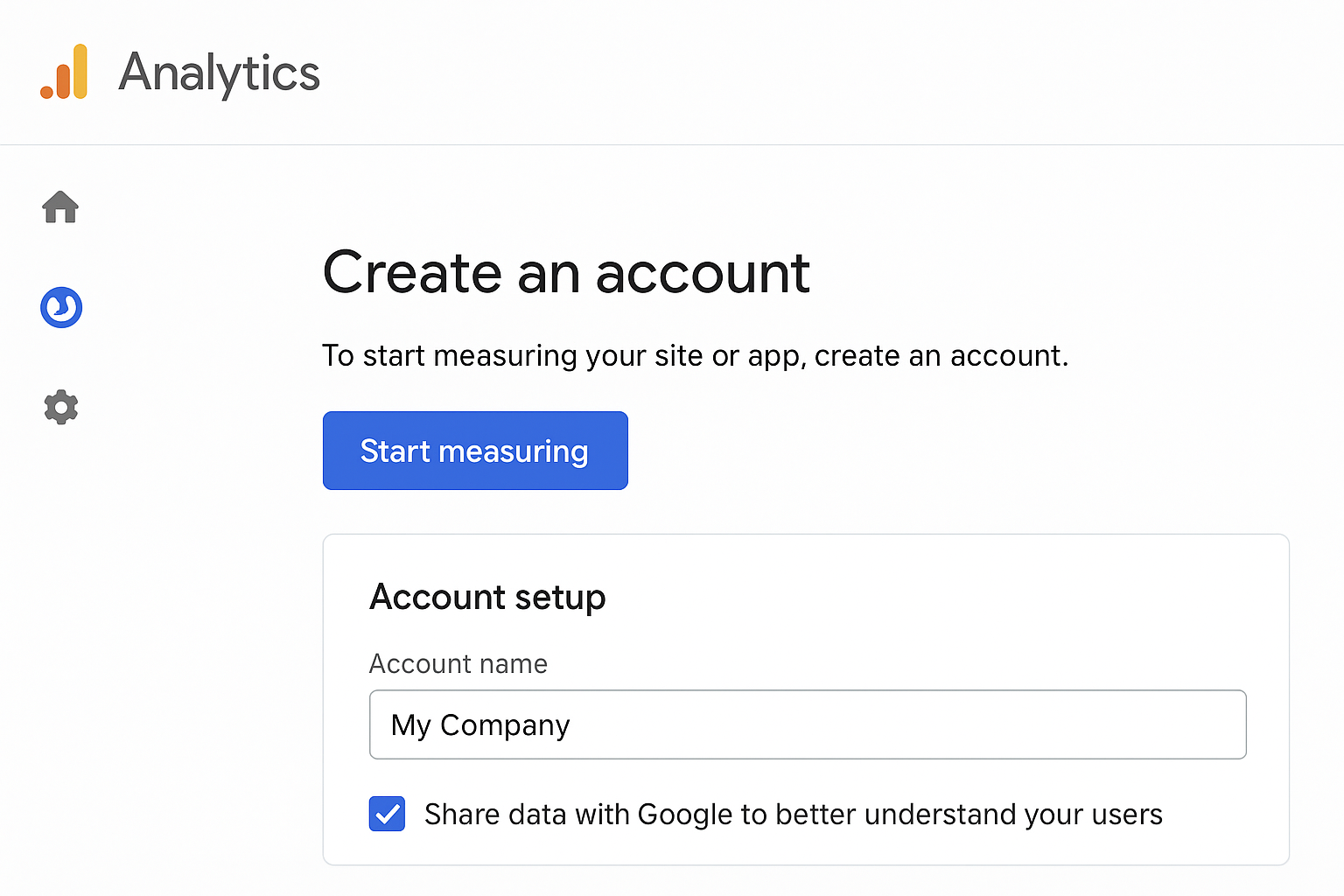
Task: Select the blue circular sidebar icon
Action: point(61,307)
